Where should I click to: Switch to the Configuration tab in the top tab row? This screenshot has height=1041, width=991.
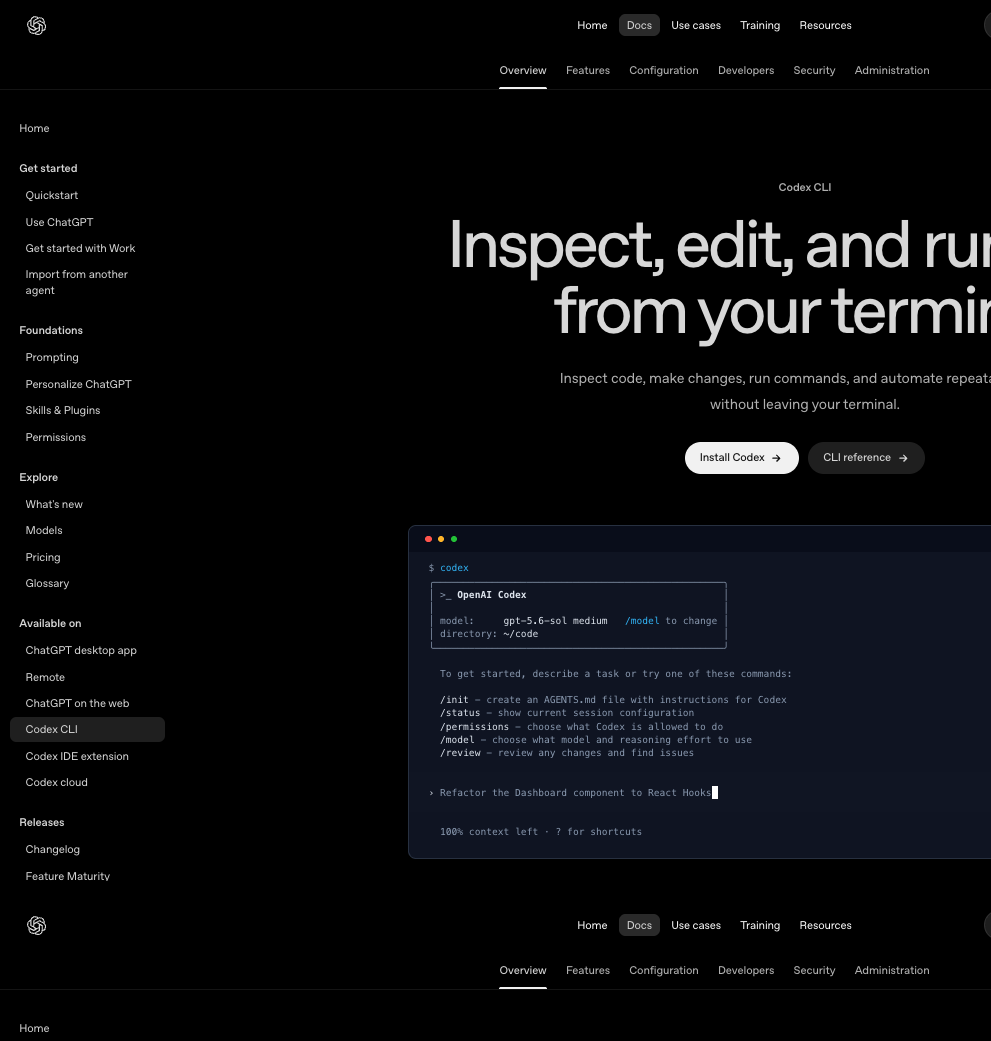(x=664, y=70)
